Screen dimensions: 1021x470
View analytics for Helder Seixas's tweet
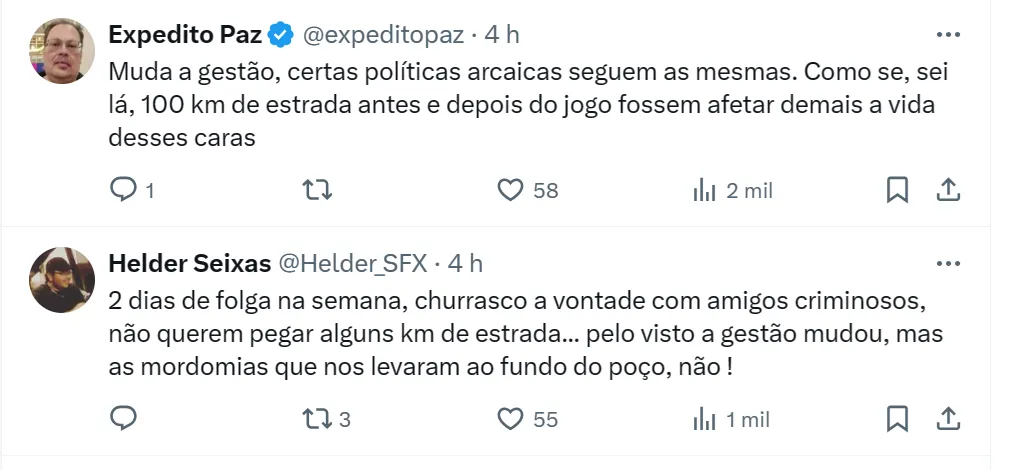pos(705,418)
